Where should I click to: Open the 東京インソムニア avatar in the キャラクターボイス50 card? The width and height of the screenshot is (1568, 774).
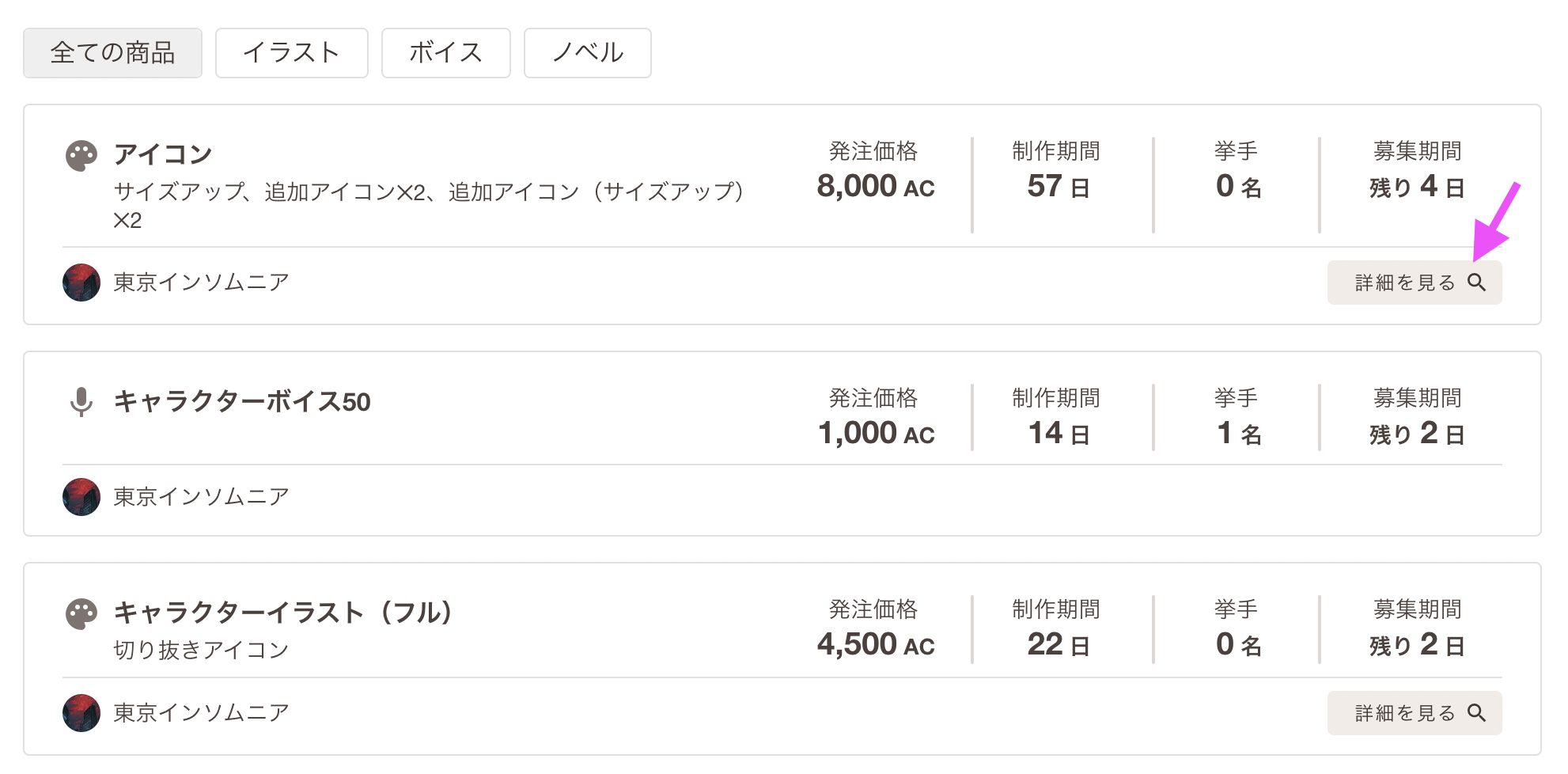click(x=81, y=497)
